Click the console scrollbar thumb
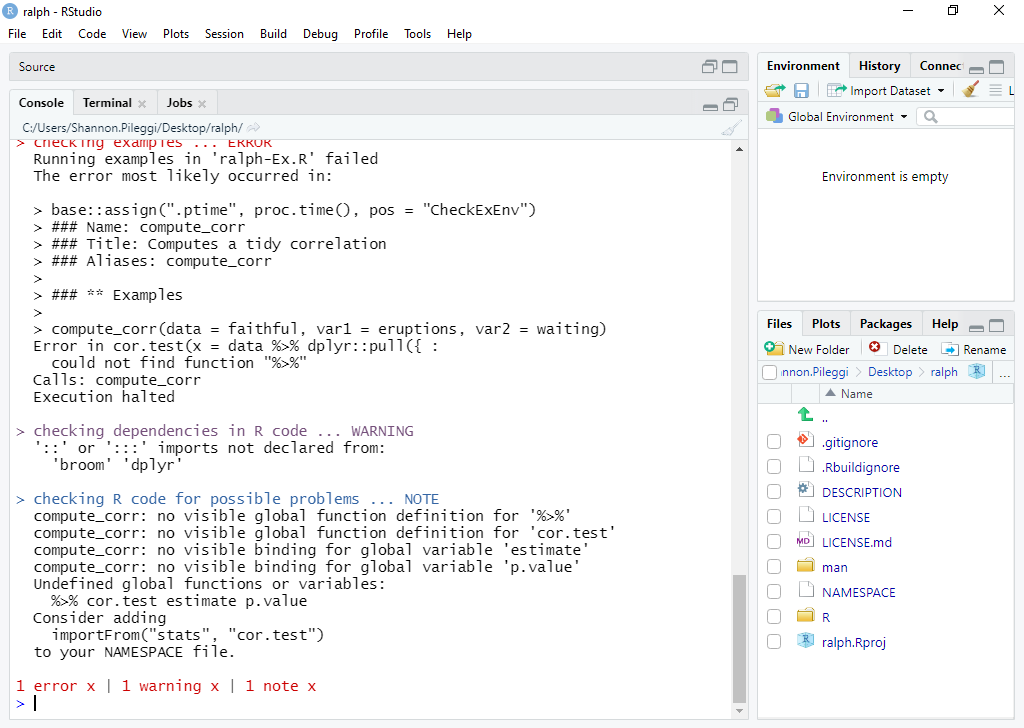This screenshot has width=1024, height=728. point(739,638)
